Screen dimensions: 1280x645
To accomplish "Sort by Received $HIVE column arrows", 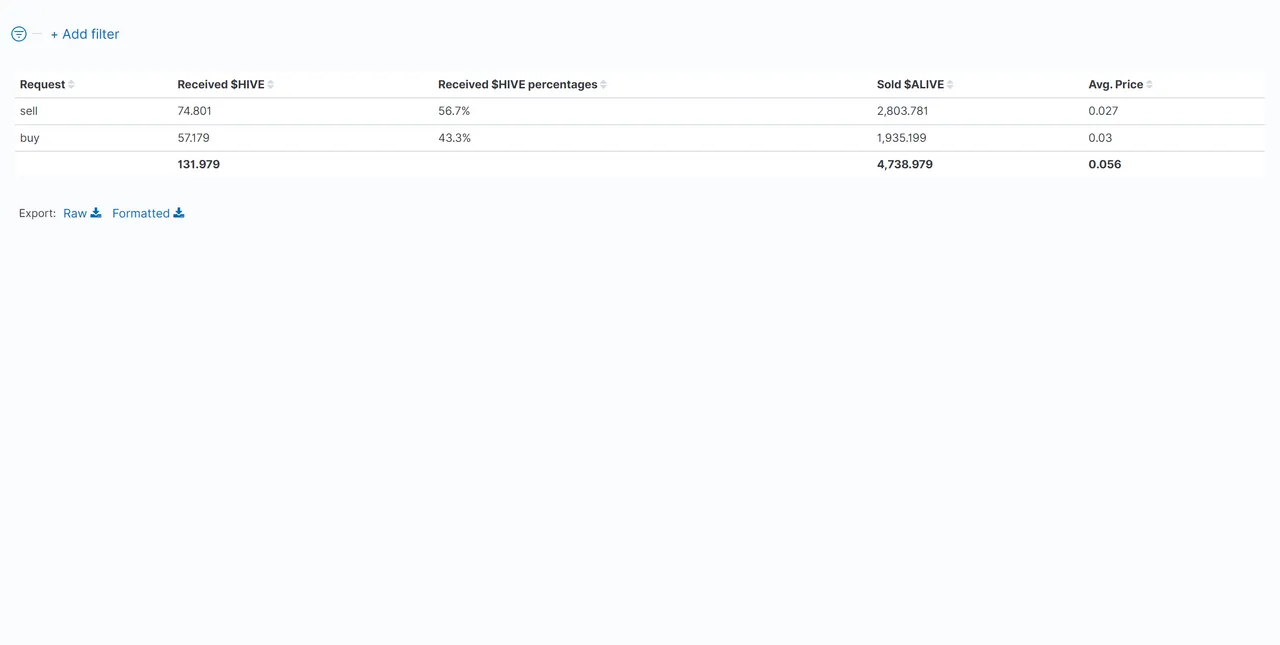I will [271, 85].
